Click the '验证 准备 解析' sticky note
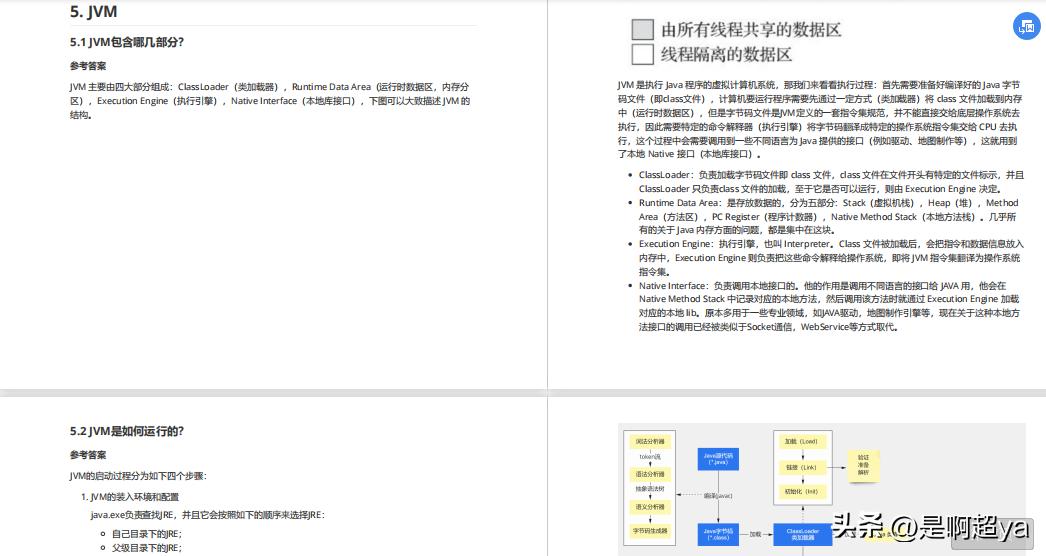 [863, 465]
